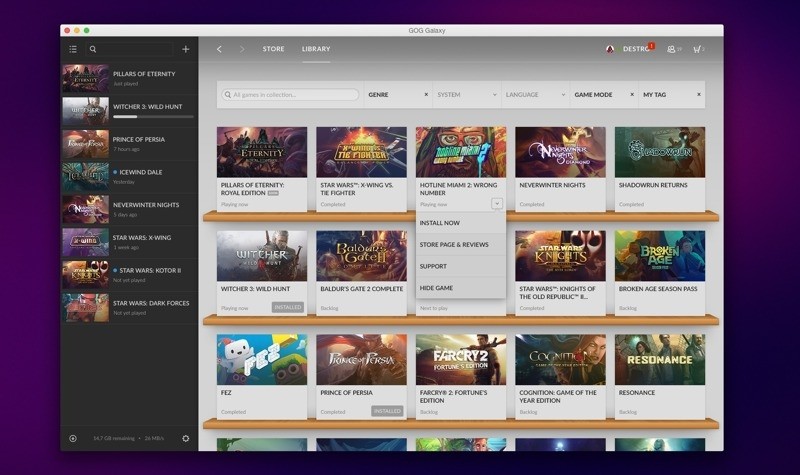Click Knights of the Old Republic II cover
Image resolution: width=800 pixels, height=475 pixels.
click(560, 256)
